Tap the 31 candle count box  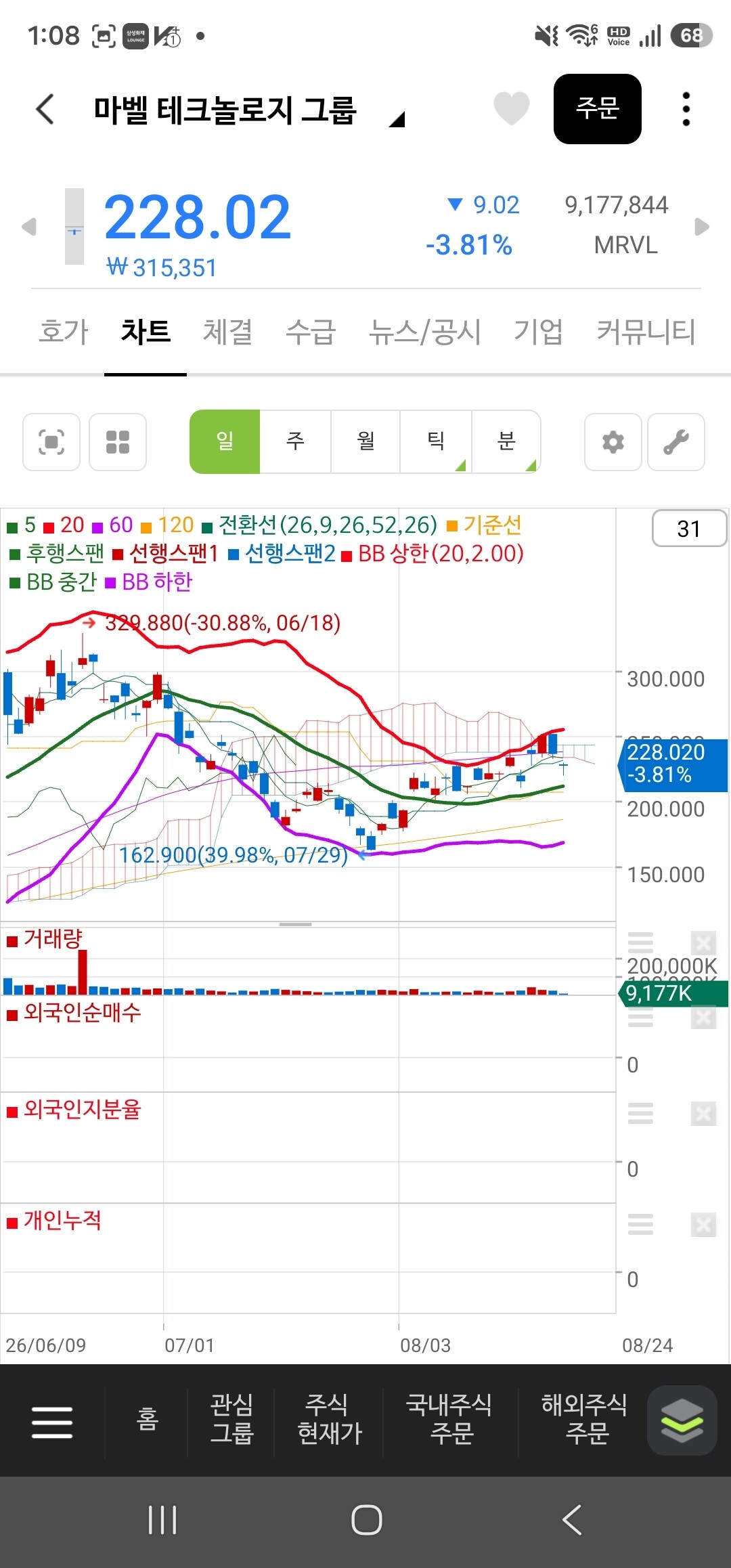[x=689, y=528]
